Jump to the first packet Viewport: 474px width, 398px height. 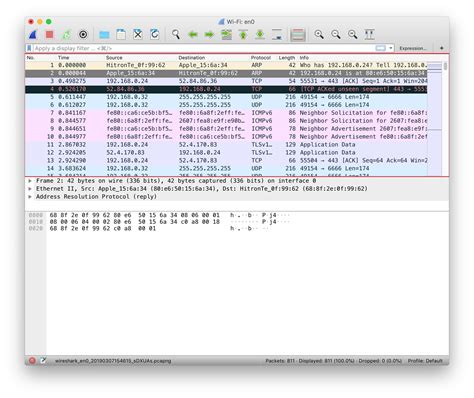[x=243, y=34]
